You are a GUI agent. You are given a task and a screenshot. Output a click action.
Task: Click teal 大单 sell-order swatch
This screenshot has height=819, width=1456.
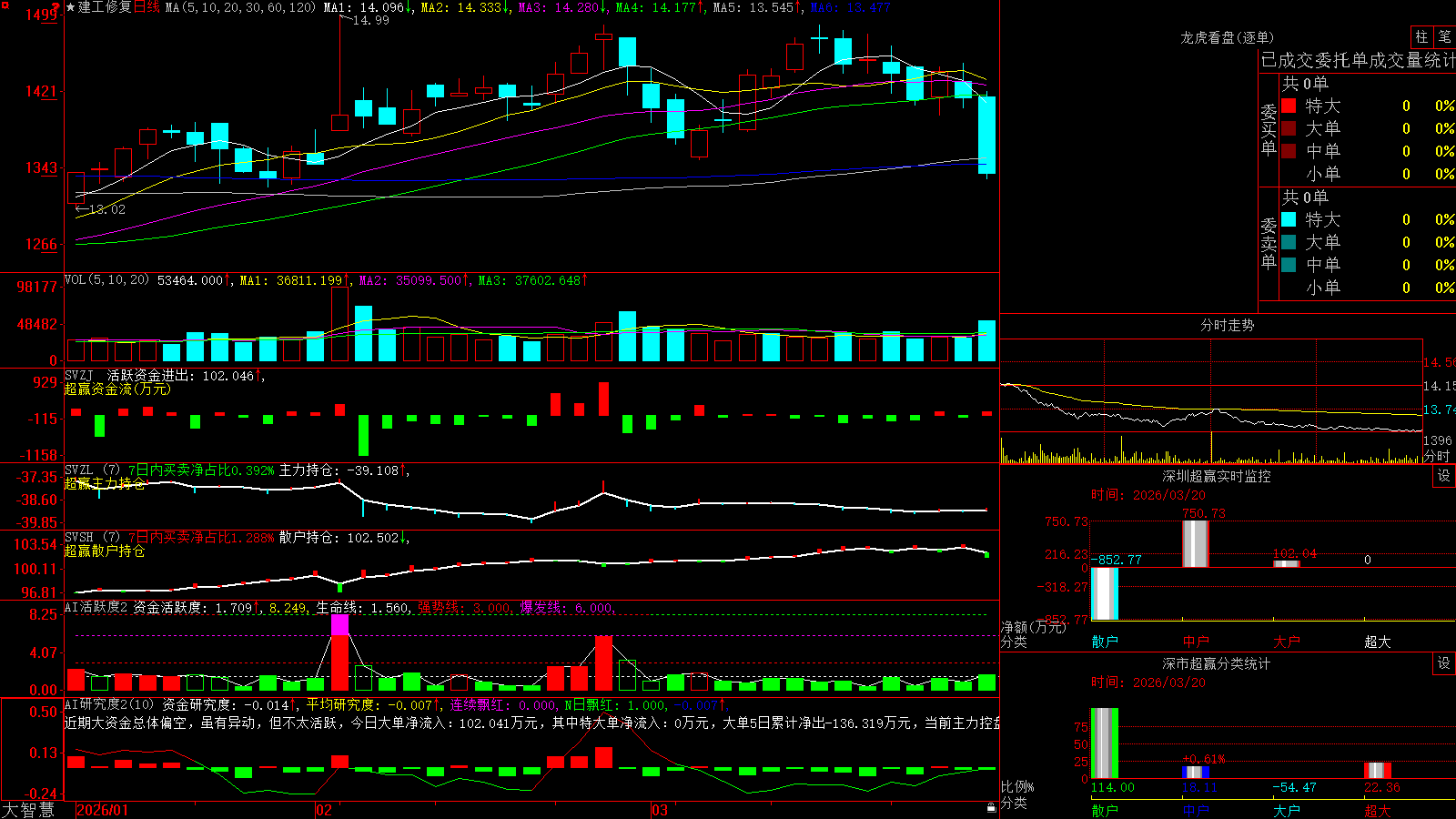[1289, 242]
